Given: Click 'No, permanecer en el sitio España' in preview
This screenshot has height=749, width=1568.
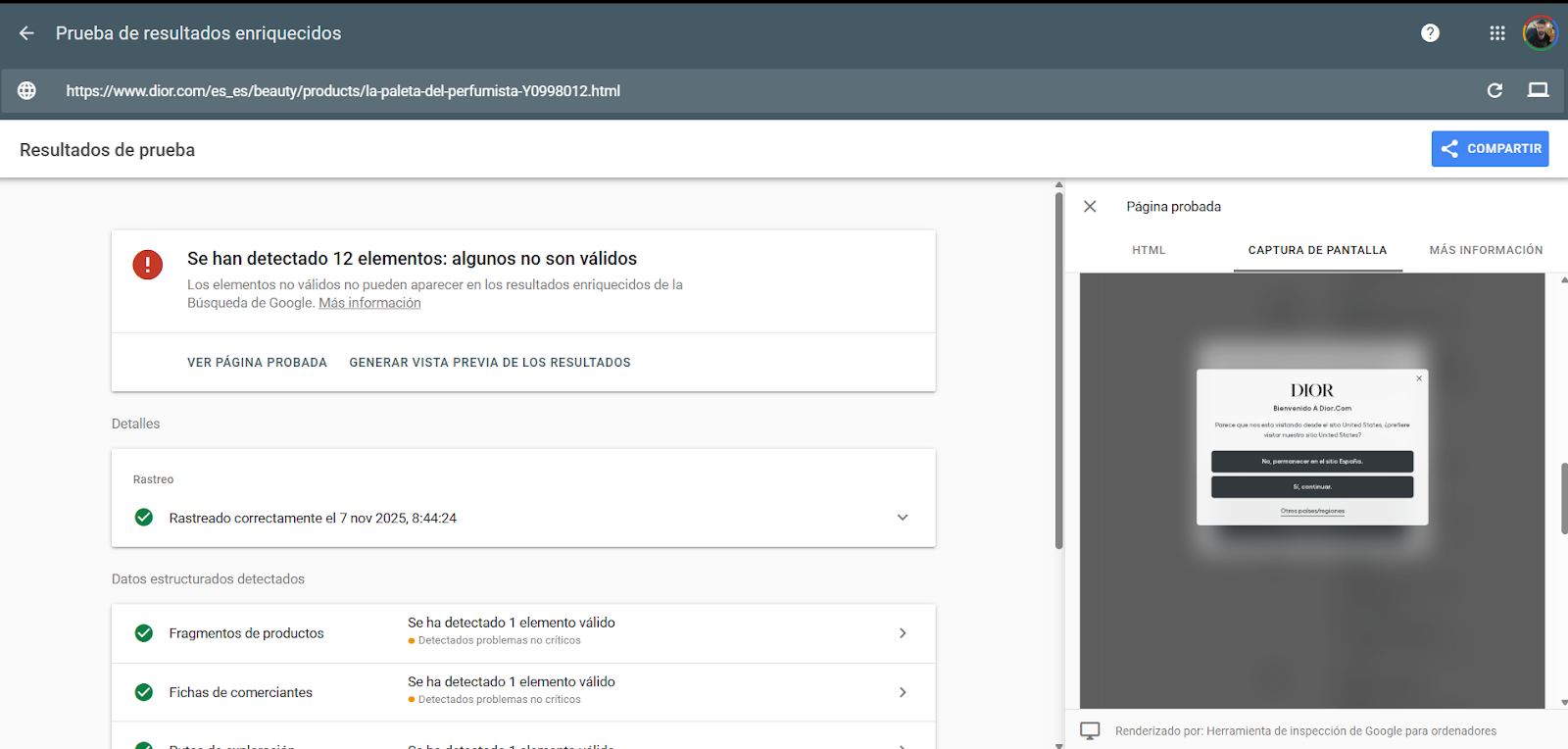Looking at the screenshot, I should point(1312,462).
